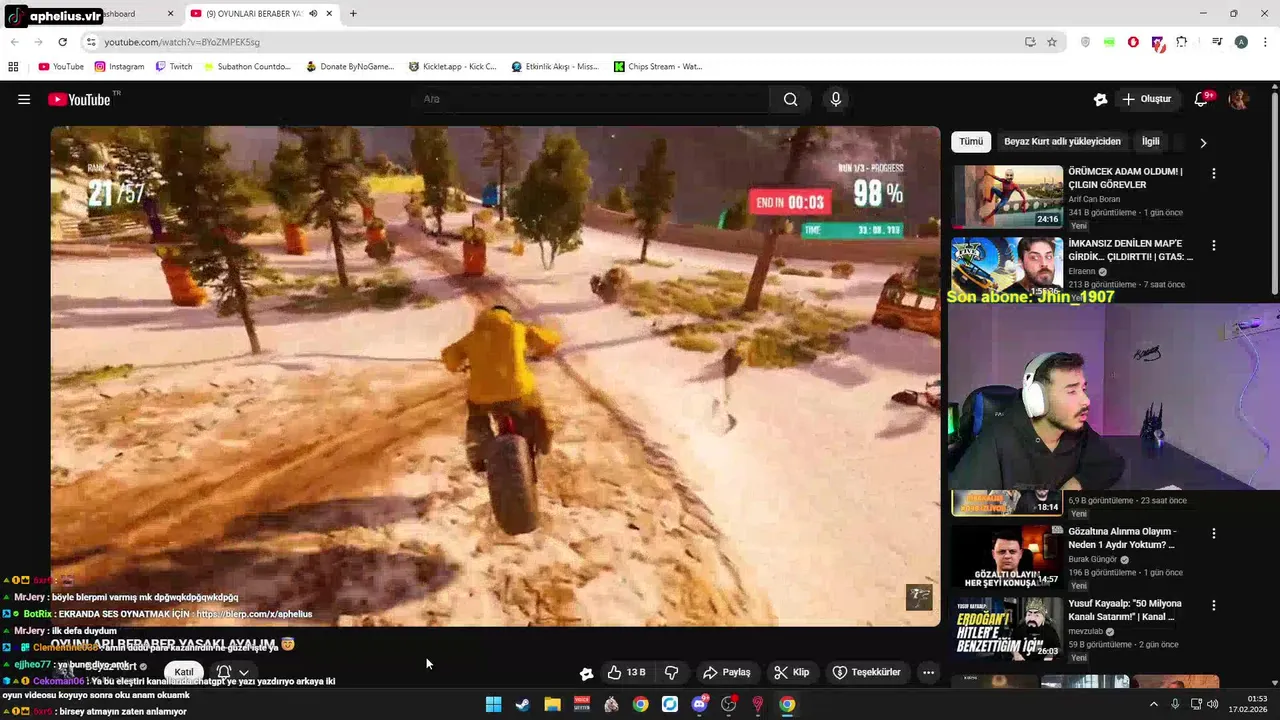
Task: Open the Arif Can Boran channel name
Action: [x=1094, y=199]
